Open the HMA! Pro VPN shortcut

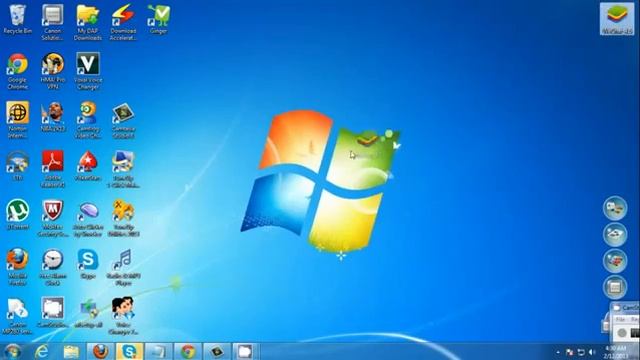[x=53, y=71]
